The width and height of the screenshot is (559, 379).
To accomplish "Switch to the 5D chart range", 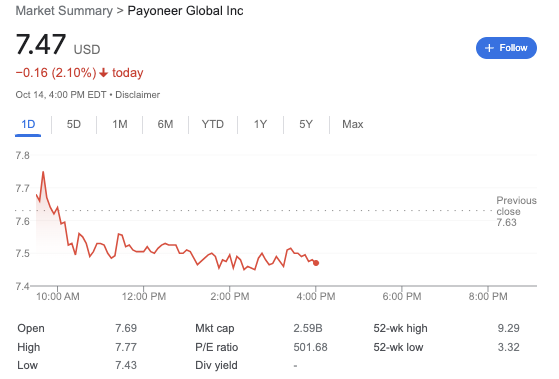I will (74, 124).
